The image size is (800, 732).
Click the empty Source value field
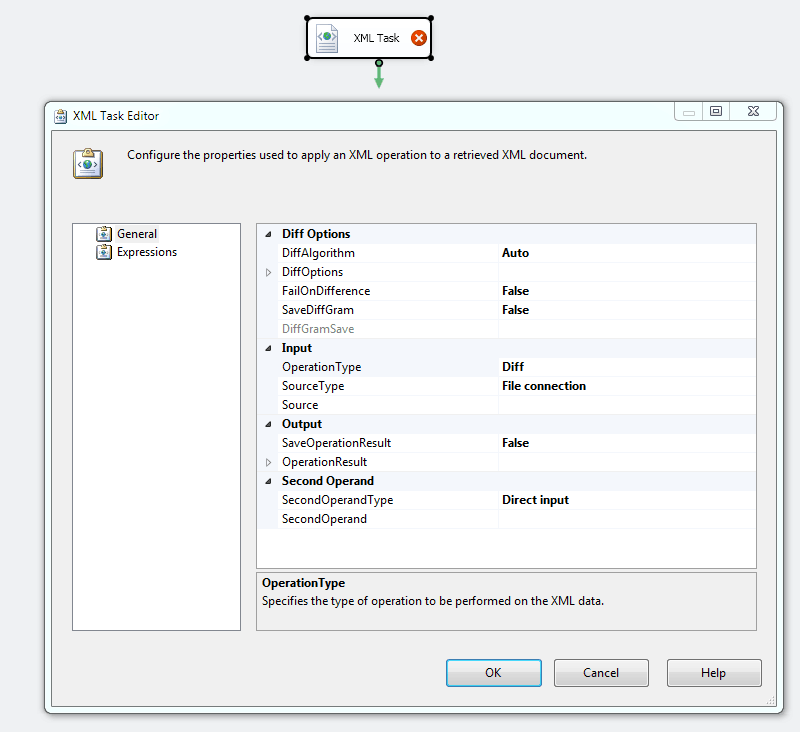[600, 404]
